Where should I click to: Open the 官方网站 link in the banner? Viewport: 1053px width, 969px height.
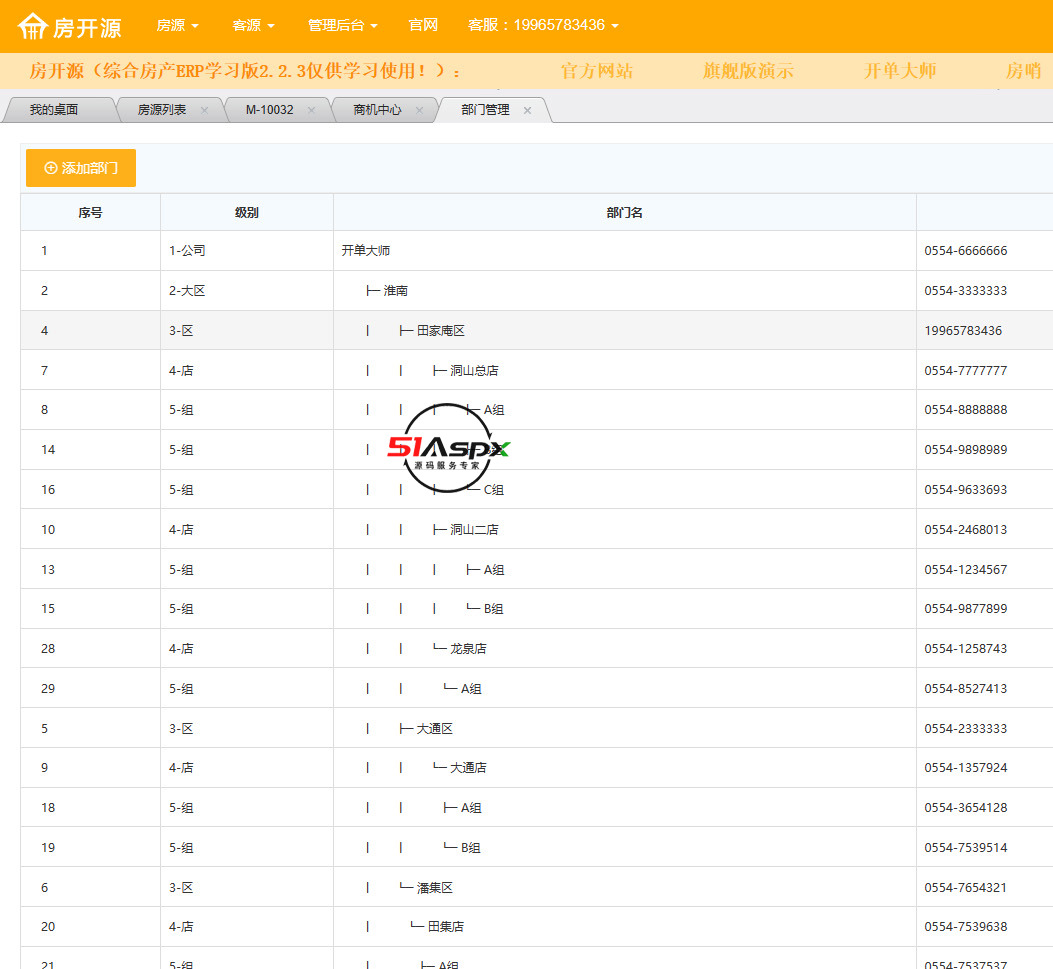click(596, 71)
